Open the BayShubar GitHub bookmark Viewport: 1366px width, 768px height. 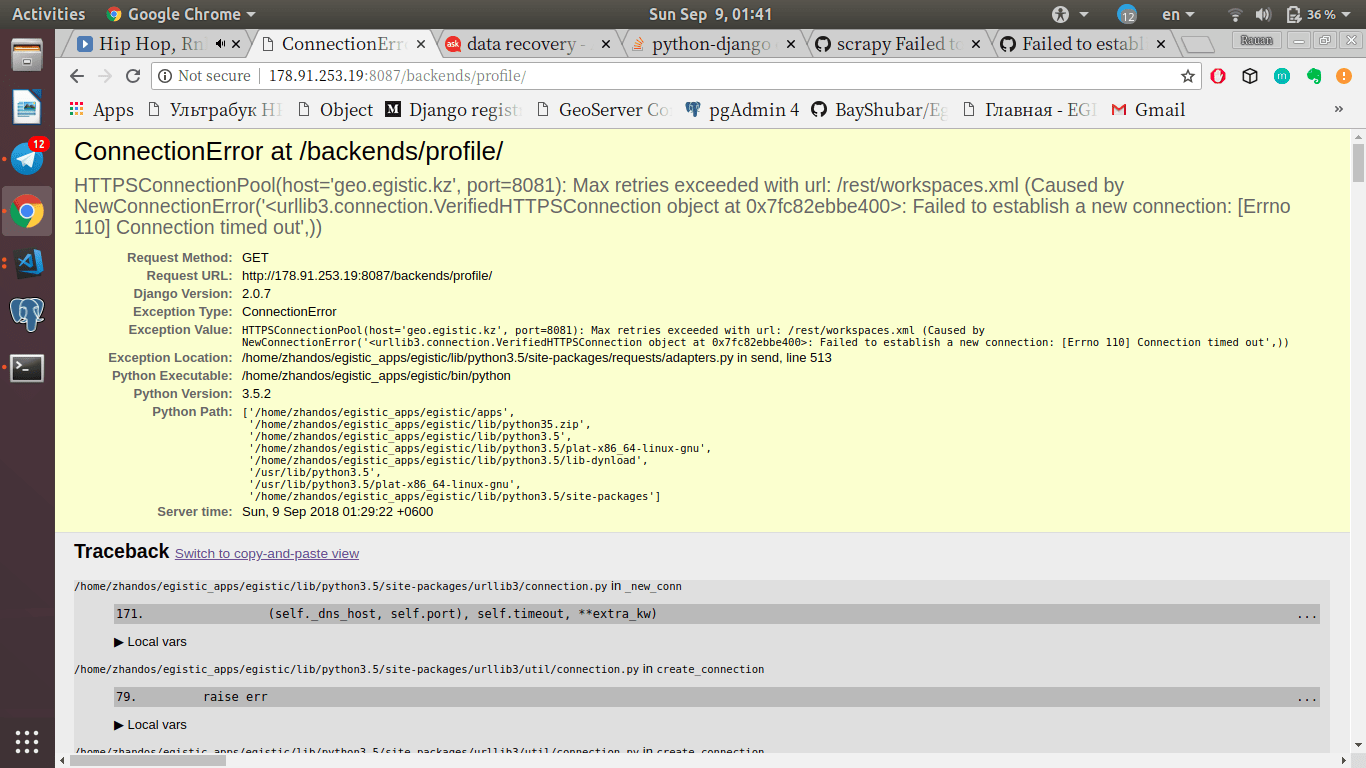(x=880, y=110)
